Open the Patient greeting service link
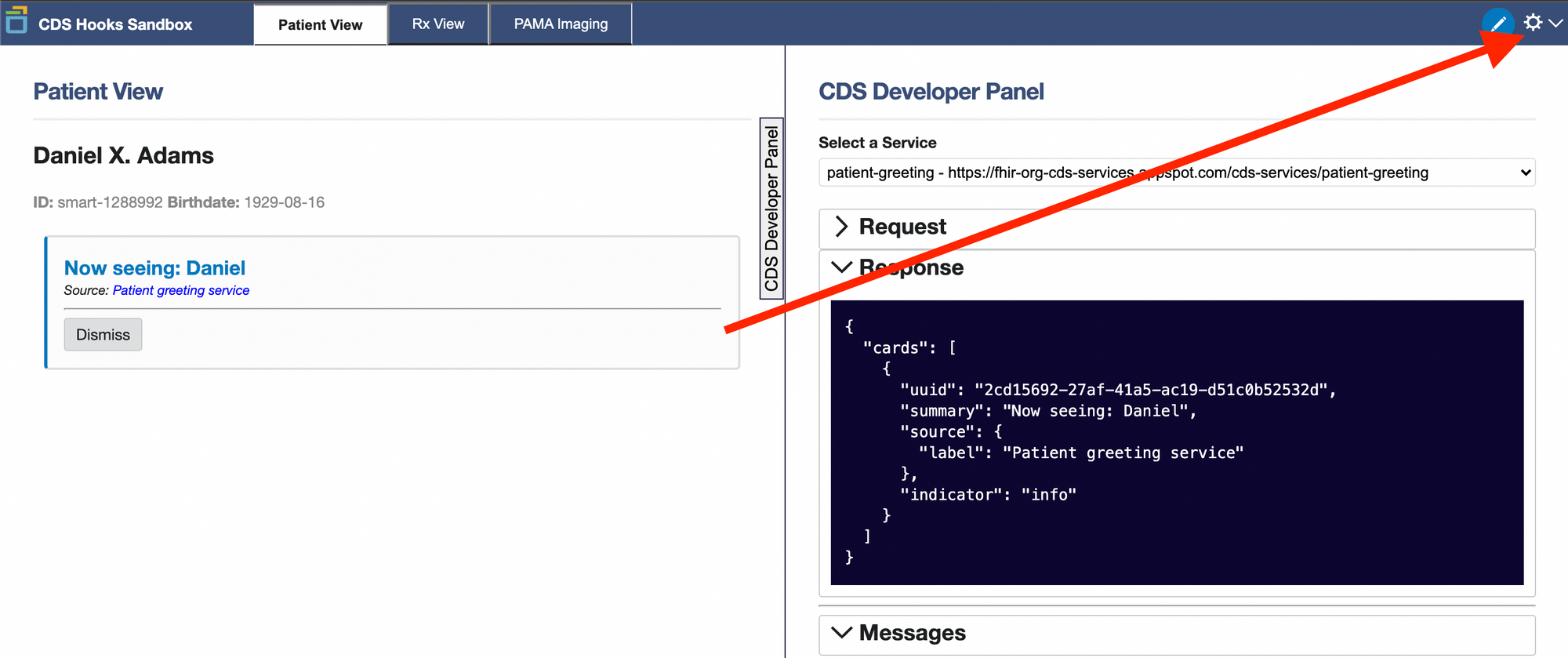1568x658 pixels. (x=181, y=290)
